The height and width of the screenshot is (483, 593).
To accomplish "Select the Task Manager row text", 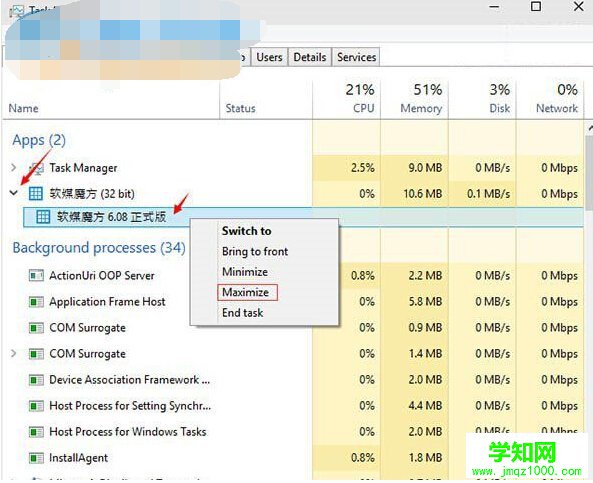I will pos(83,168).
